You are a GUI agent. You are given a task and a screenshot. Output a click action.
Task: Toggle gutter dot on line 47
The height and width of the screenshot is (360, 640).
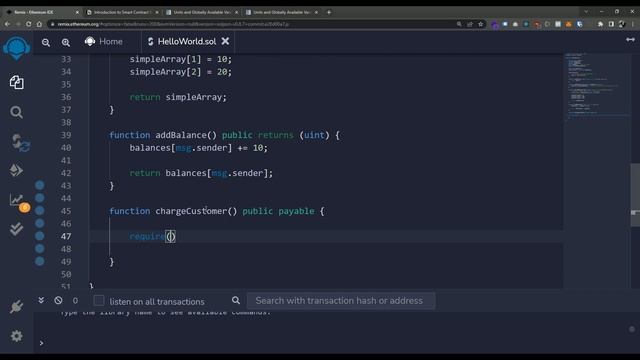[x=40, y=236]
